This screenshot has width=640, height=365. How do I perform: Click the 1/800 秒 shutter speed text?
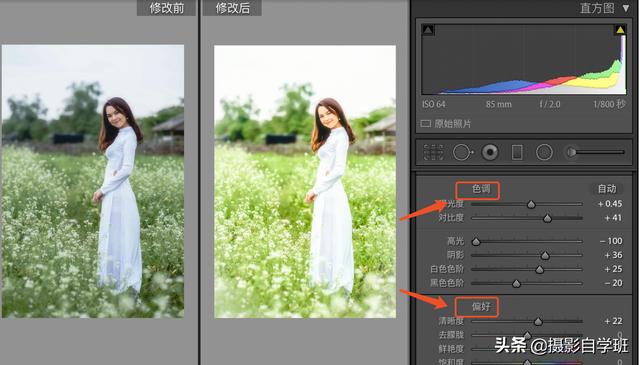[x=609, y=104]
